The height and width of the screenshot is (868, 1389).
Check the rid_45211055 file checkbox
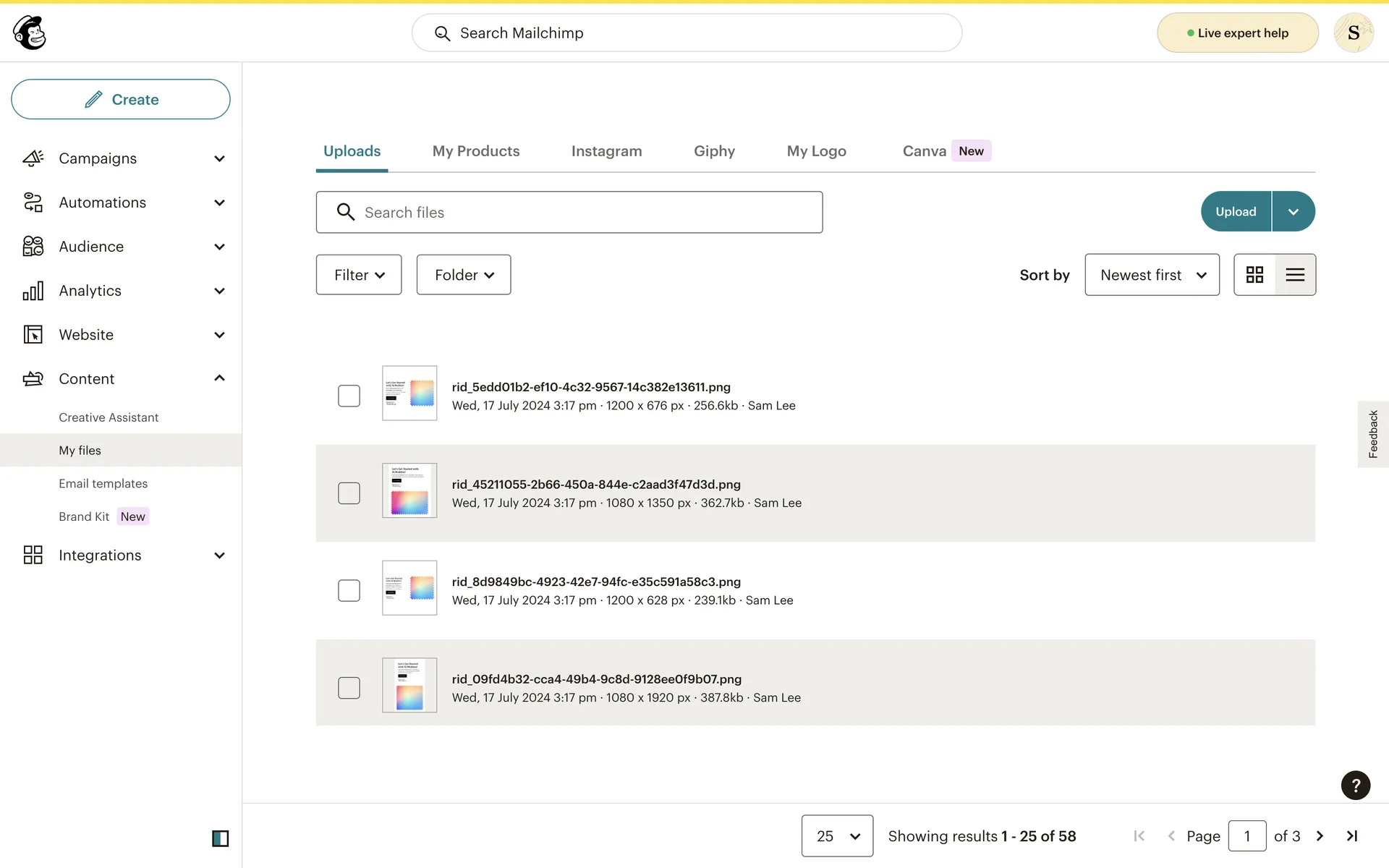tap(349, 493)
